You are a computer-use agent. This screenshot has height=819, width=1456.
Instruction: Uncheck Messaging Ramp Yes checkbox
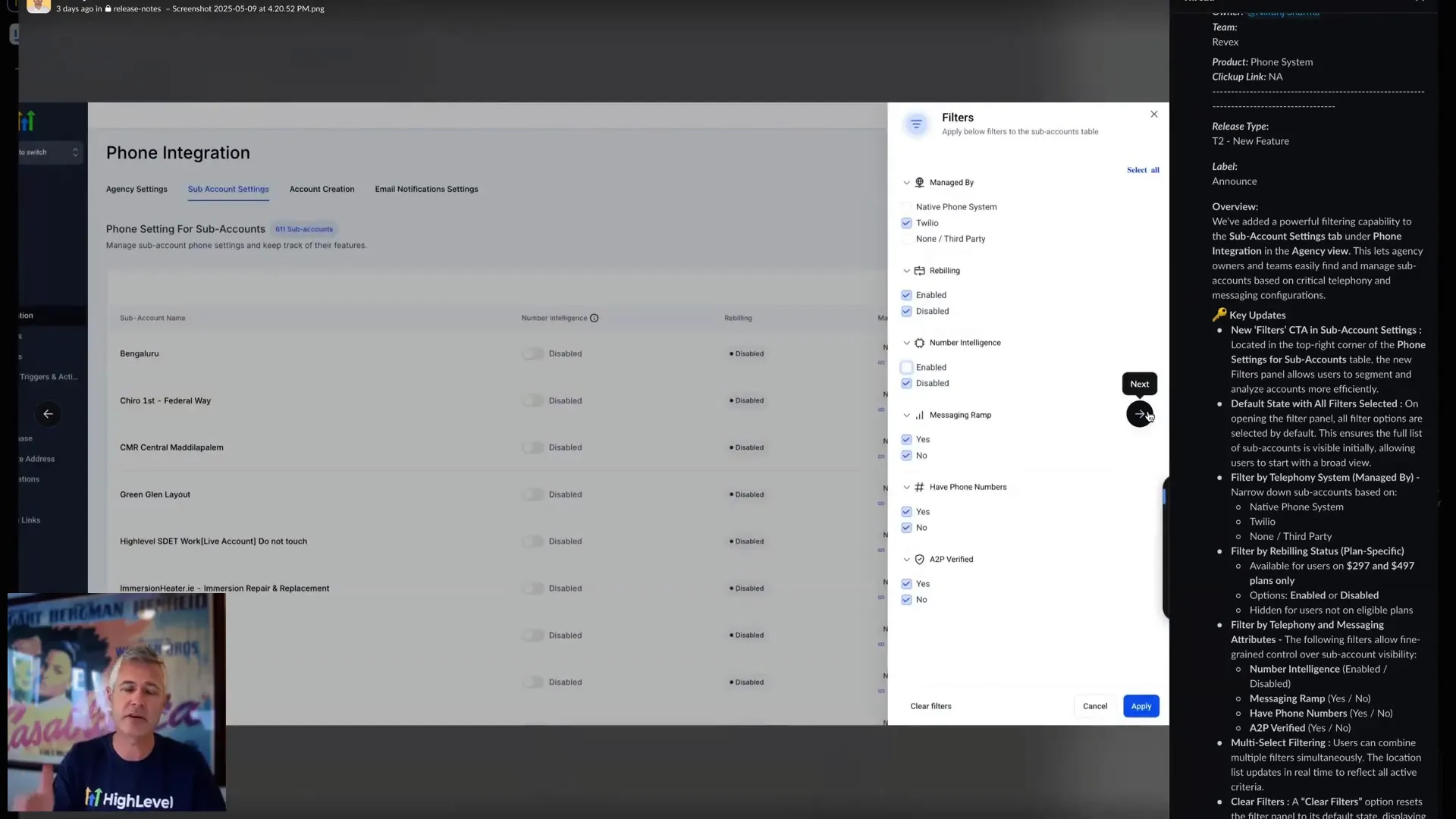pos(906,440)
